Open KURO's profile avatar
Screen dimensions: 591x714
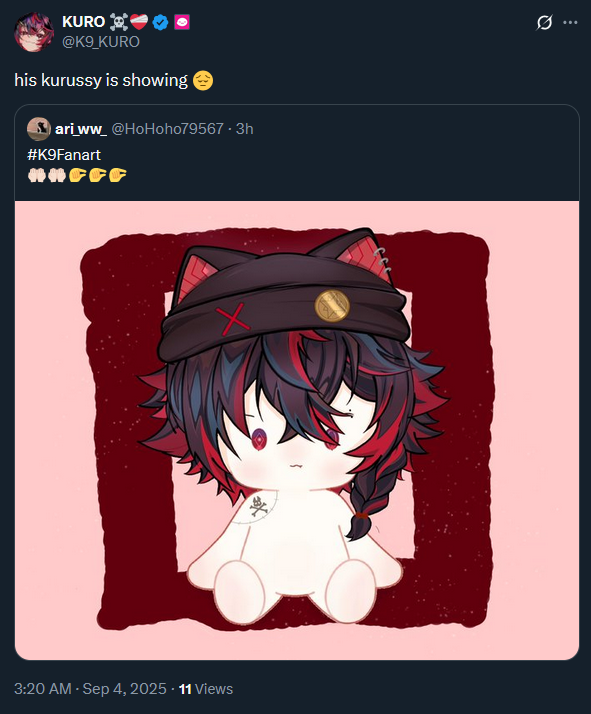(x=34, y=32)
